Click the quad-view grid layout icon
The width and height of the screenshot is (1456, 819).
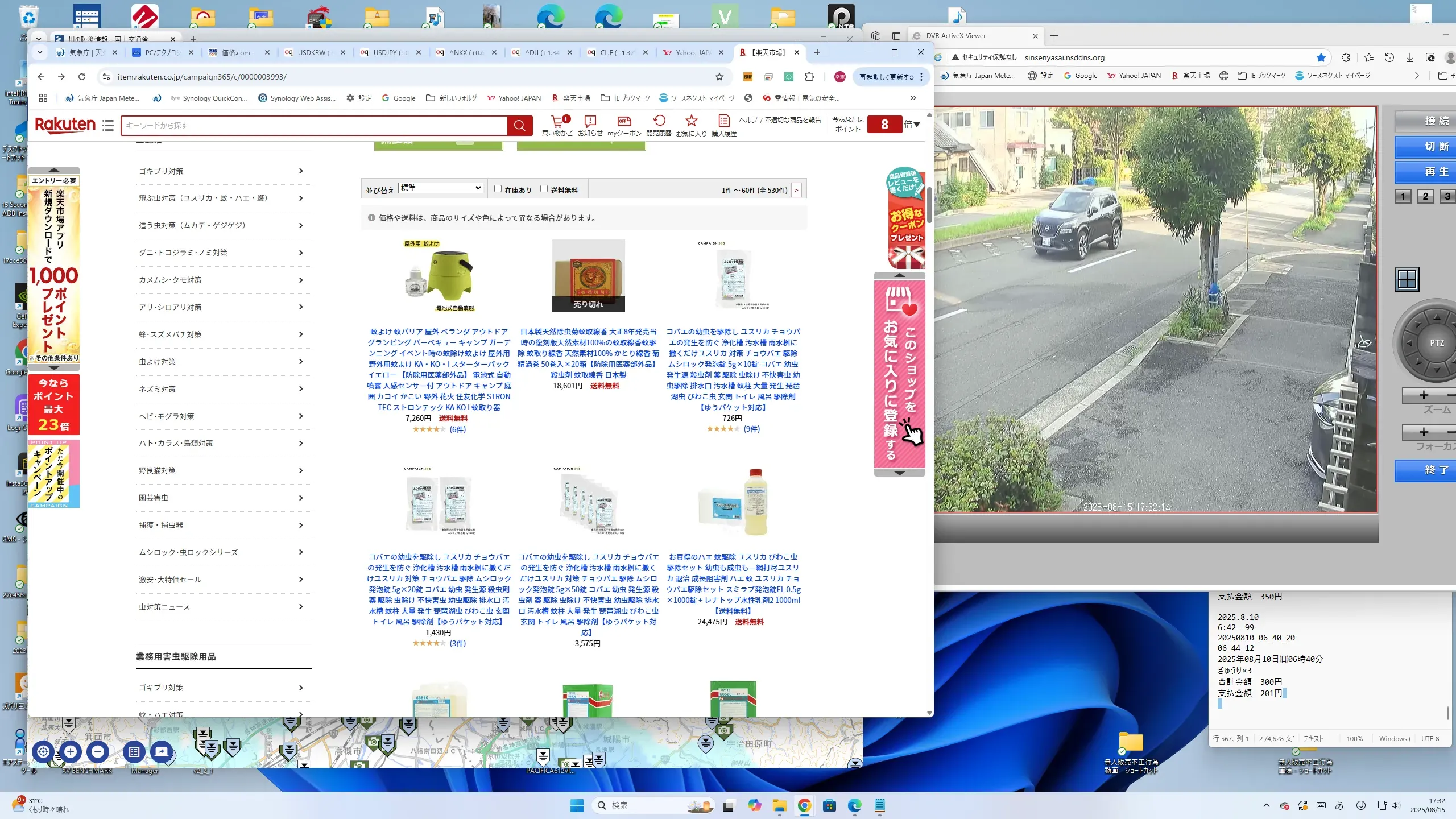[1407, 279]
